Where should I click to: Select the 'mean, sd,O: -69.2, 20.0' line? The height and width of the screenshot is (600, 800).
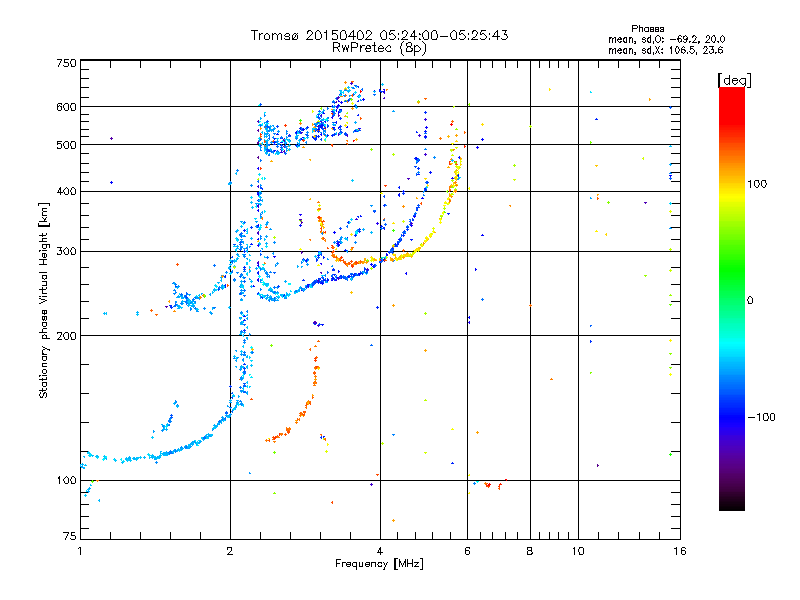pyautogui.click(x=666, y=39)
